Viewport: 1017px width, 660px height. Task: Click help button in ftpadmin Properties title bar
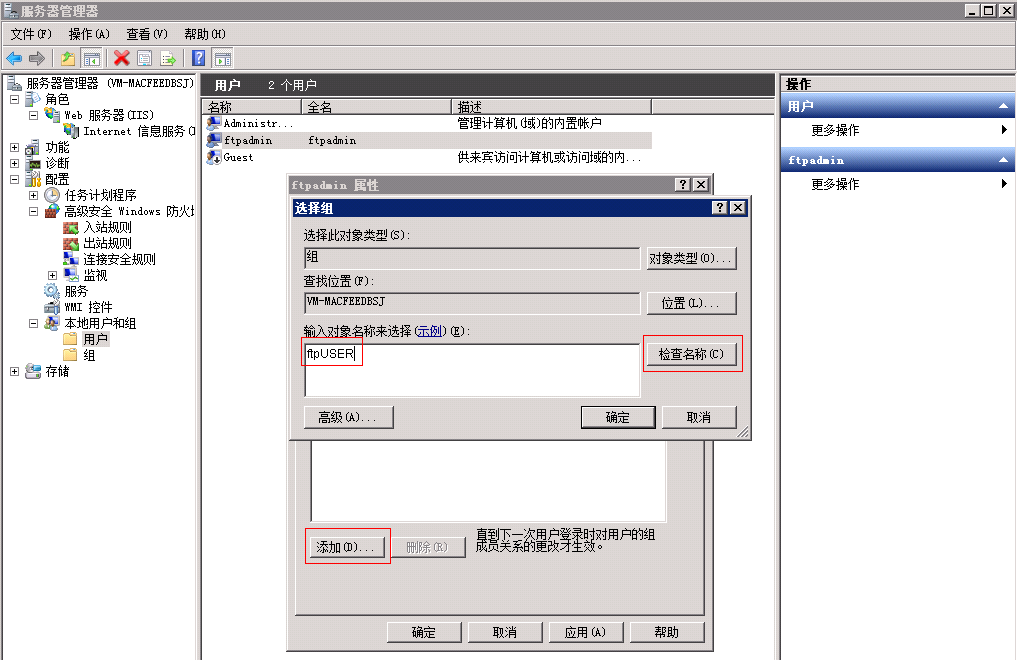pyautogui.click(x=682, y=185)
